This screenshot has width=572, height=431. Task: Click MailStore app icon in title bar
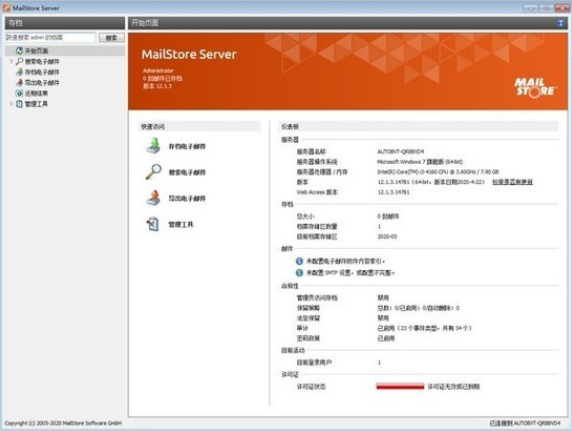click(6, 8)
